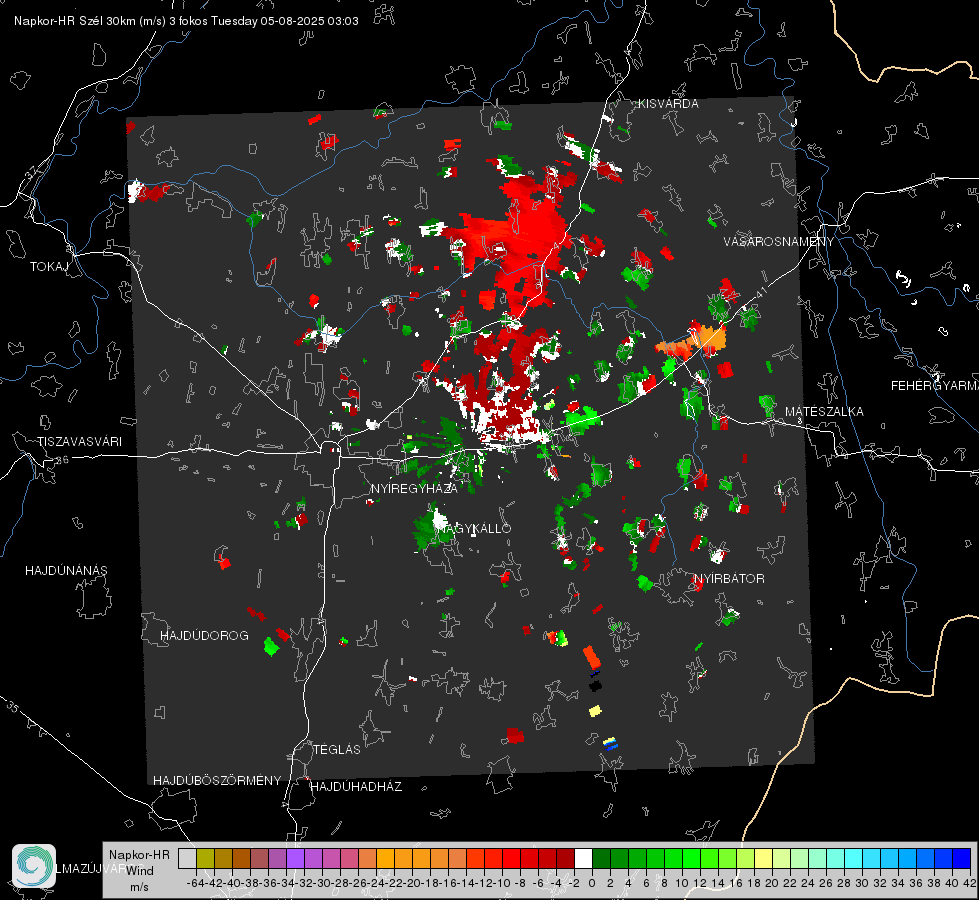Select the NAGYKÁLLÓ town label
979x900 pixels.
(473, 528)
